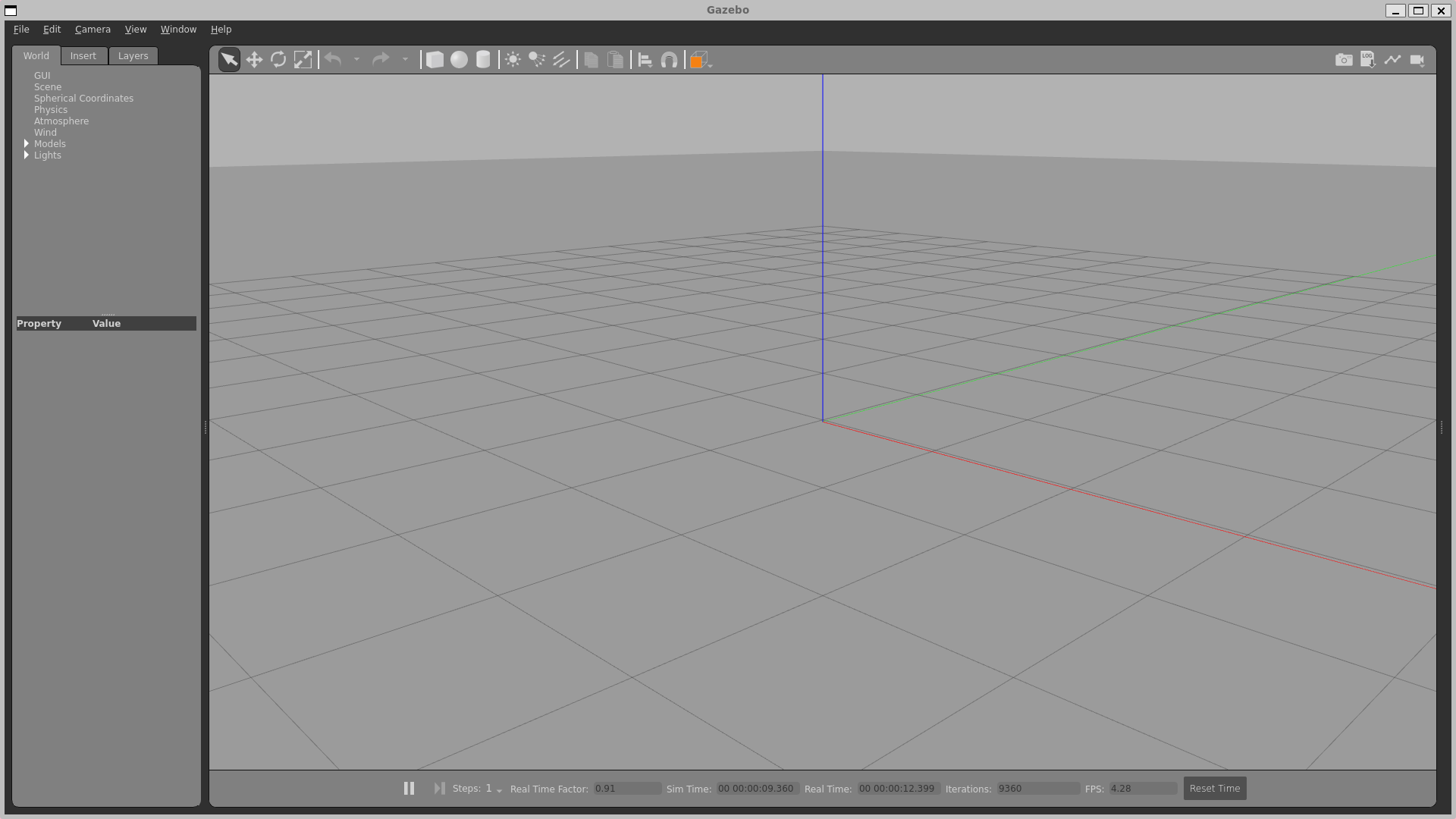Minimize the Gazebo window
Viewport: 1456px width, 819px height.
(x=1395, y=11)
